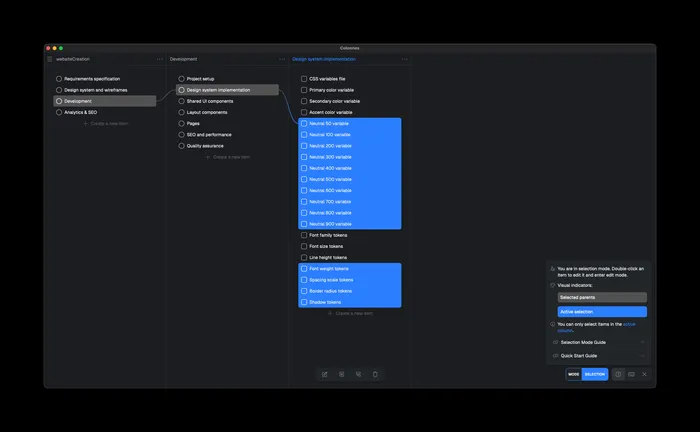This screenshot has height=432, width=700.
Task: Check the Neutral 50 variable checkbox
Action: coord(304,124)
